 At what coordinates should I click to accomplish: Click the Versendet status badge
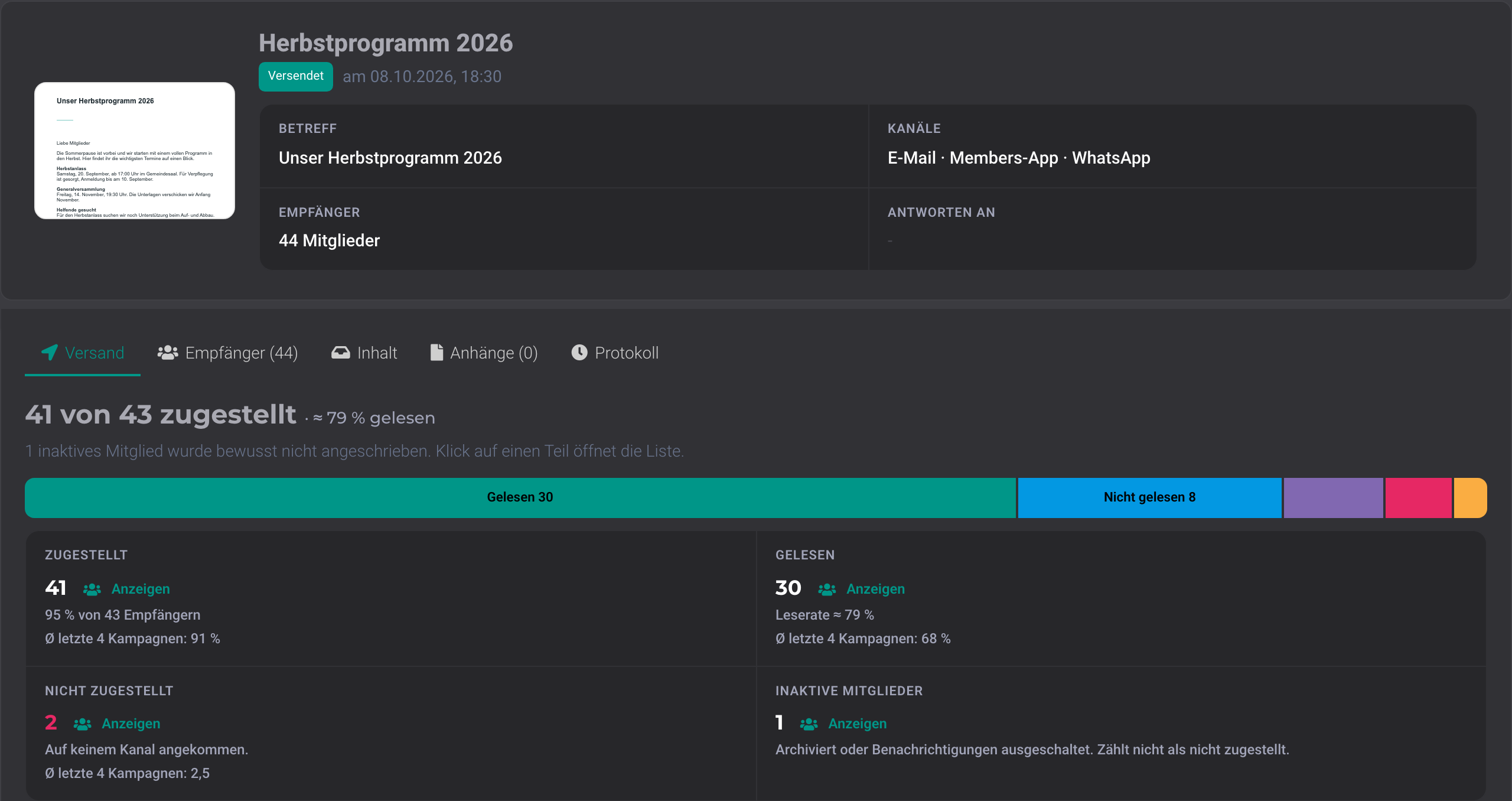[x=296, y=76]
